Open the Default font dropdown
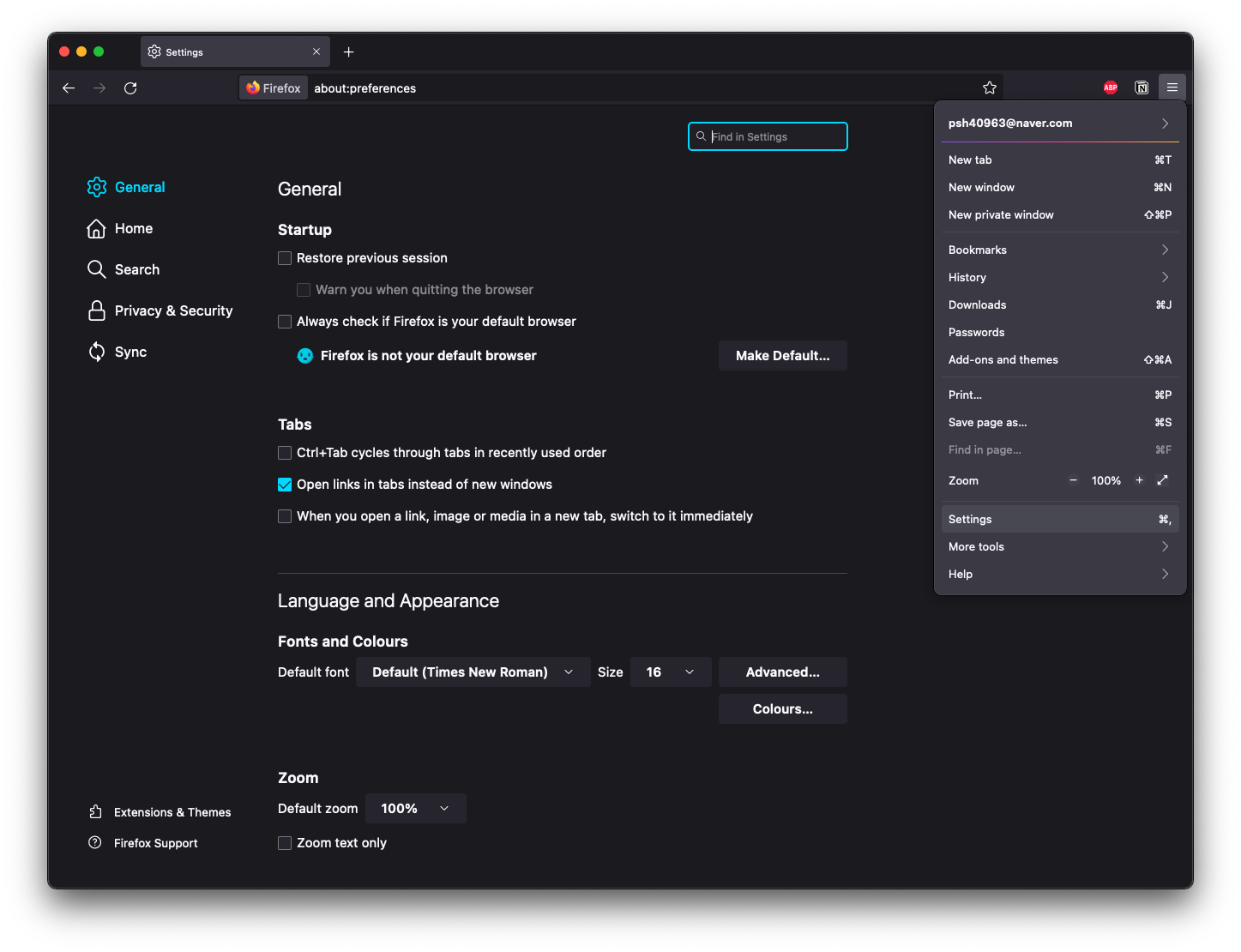The height and width of the screenshot is (952, 1241). coord(473,672)
